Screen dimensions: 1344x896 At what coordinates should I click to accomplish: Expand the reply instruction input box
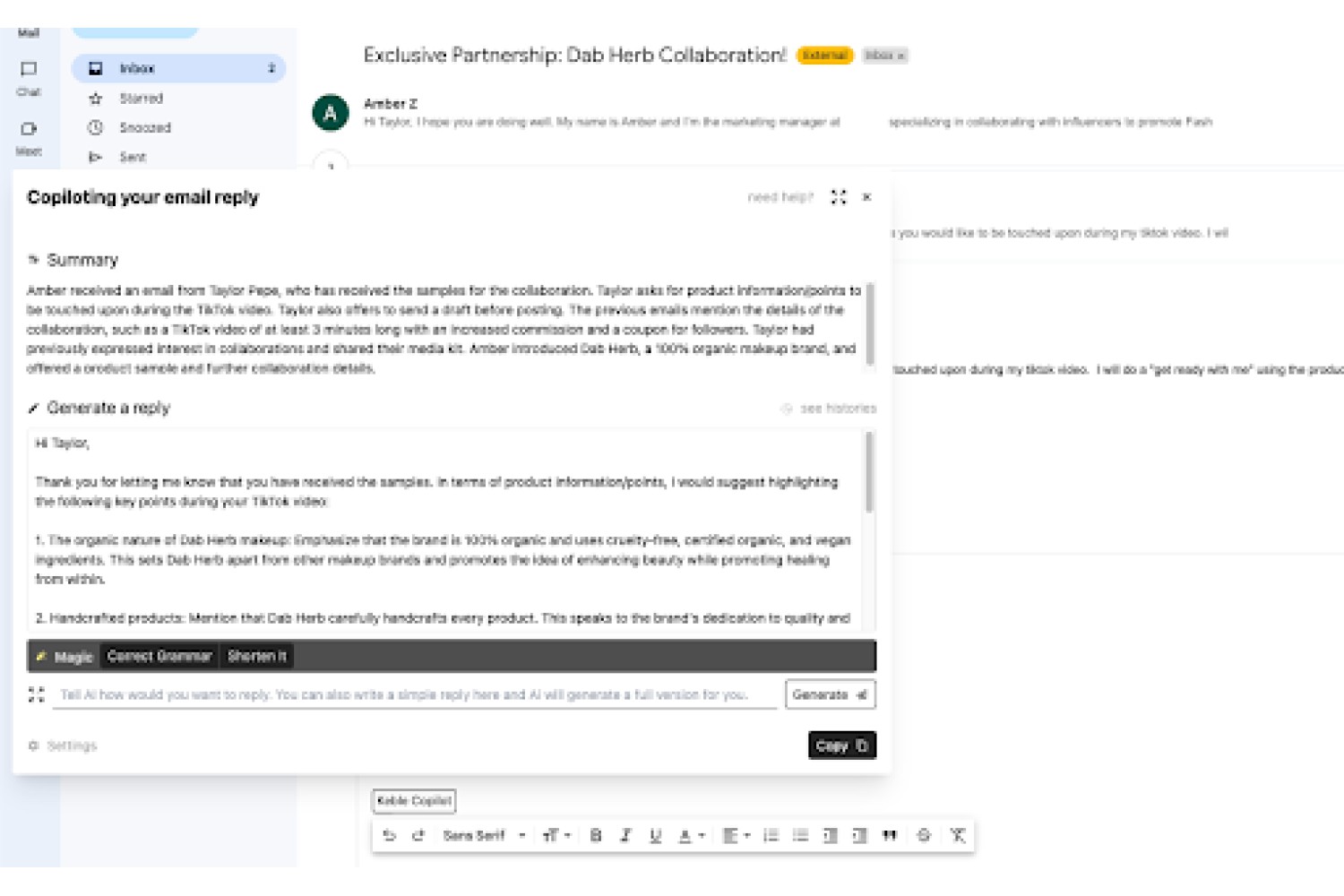click(37, 694)
